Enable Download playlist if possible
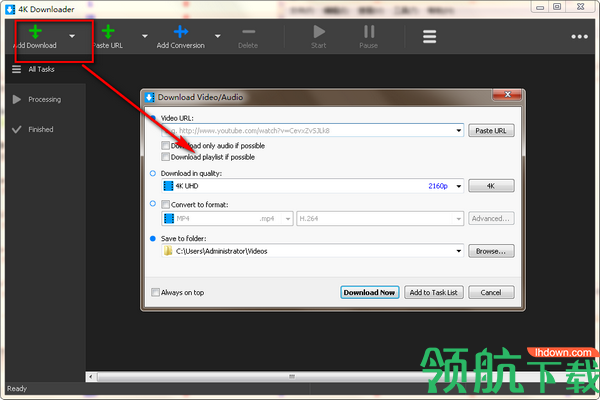Screen dimensions: 600x400 165,157
